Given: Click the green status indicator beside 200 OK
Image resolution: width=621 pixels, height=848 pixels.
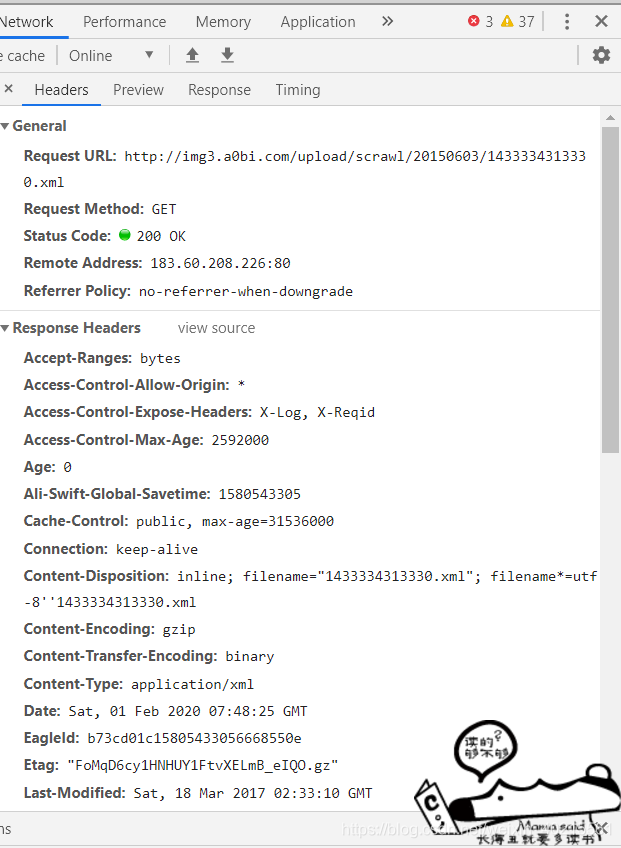Looking at the screenshot, I should tap(125, 235).
